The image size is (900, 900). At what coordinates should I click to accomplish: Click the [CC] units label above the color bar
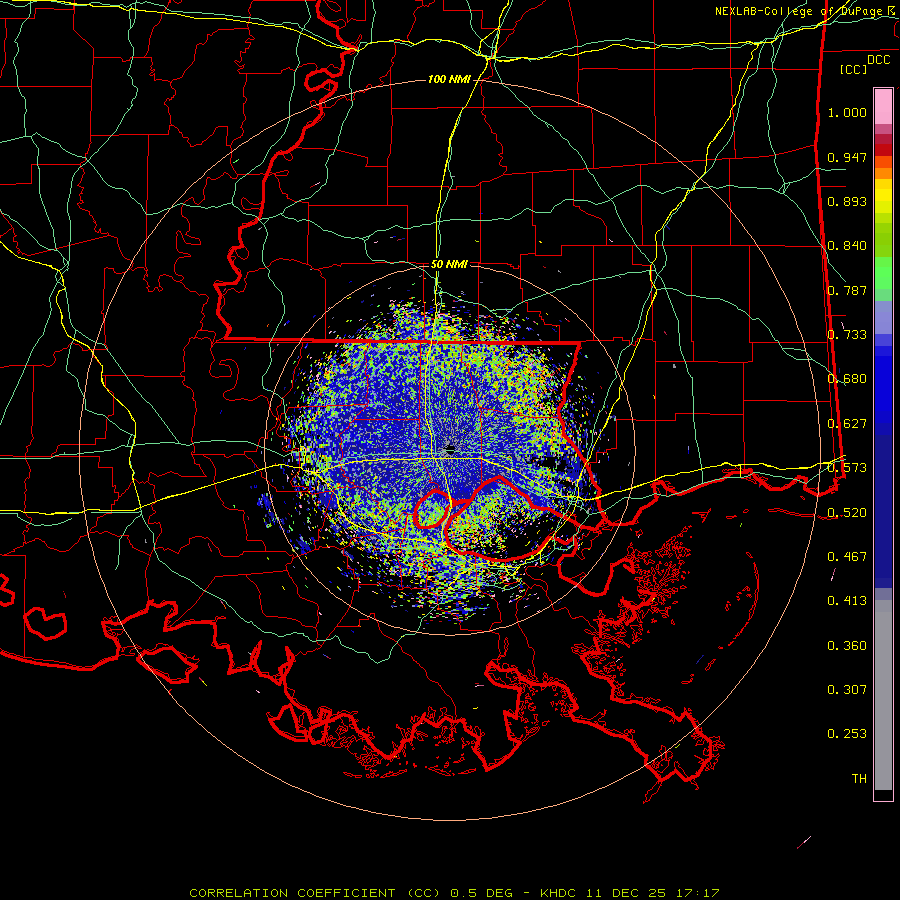click(853, 69)
